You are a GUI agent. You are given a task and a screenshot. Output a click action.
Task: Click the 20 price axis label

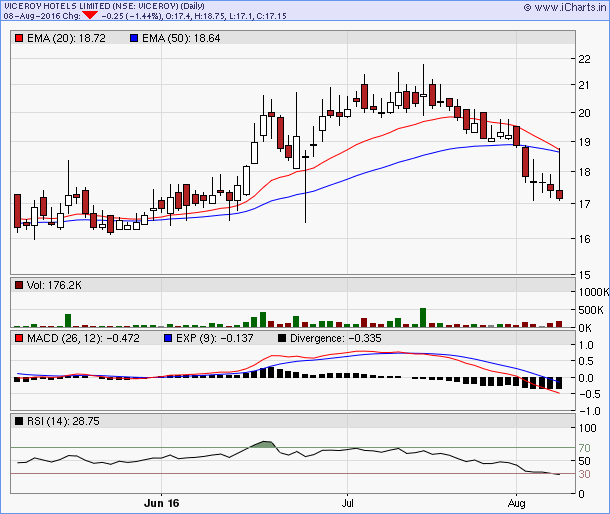584,113
